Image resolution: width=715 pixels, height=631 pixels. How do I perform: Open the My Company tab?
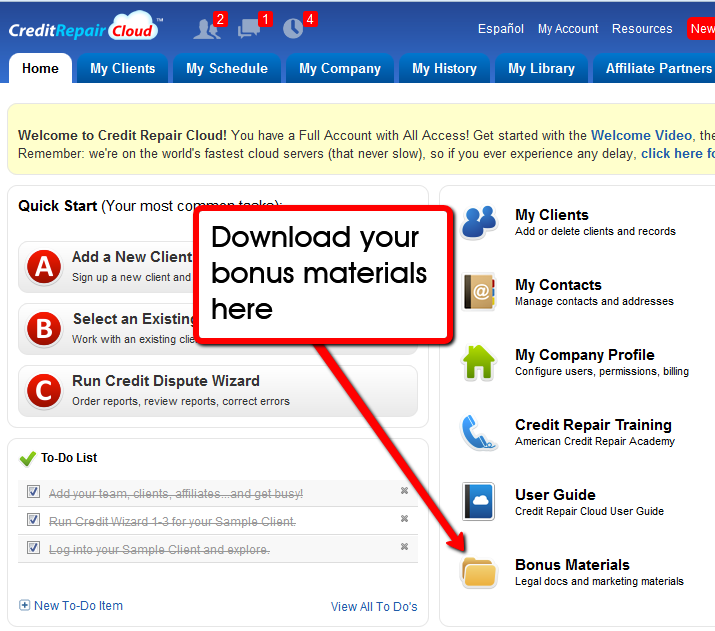coord(340,68)
